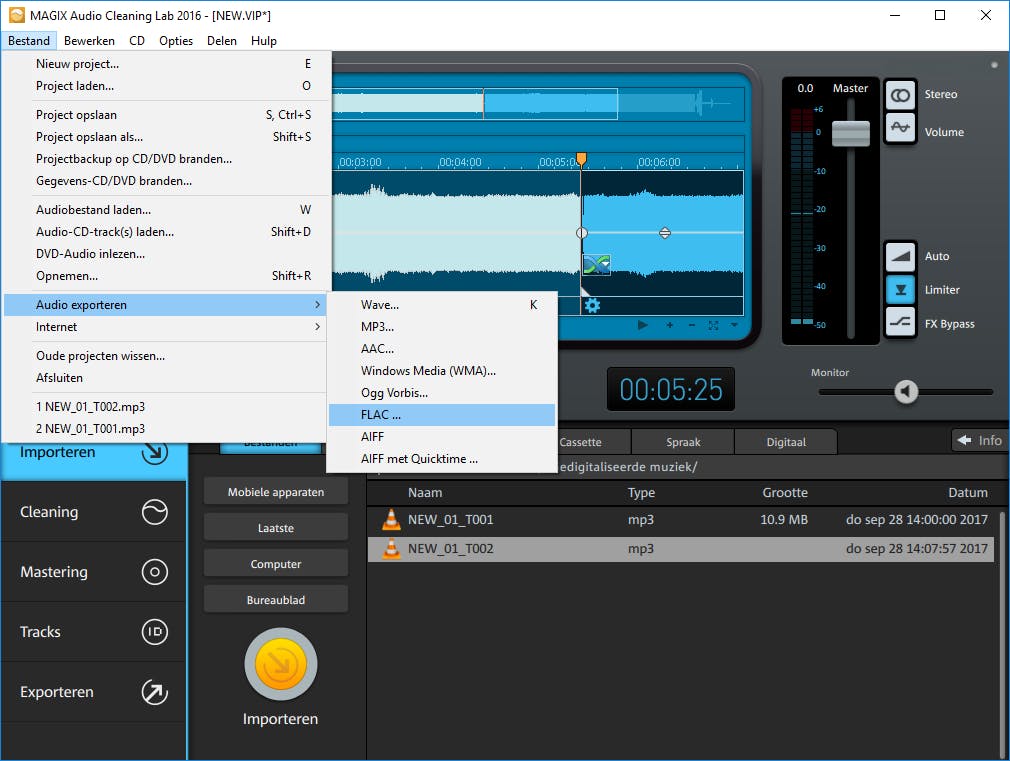Click the plus zoom-in icon below waveform
1010x761 pixels.
pos(669,325)
